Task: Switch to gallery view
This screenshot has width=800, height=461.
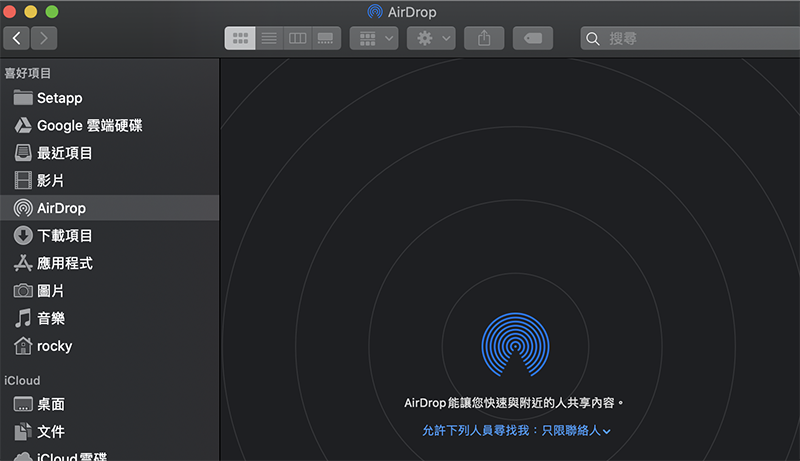Action: point(326,38)
